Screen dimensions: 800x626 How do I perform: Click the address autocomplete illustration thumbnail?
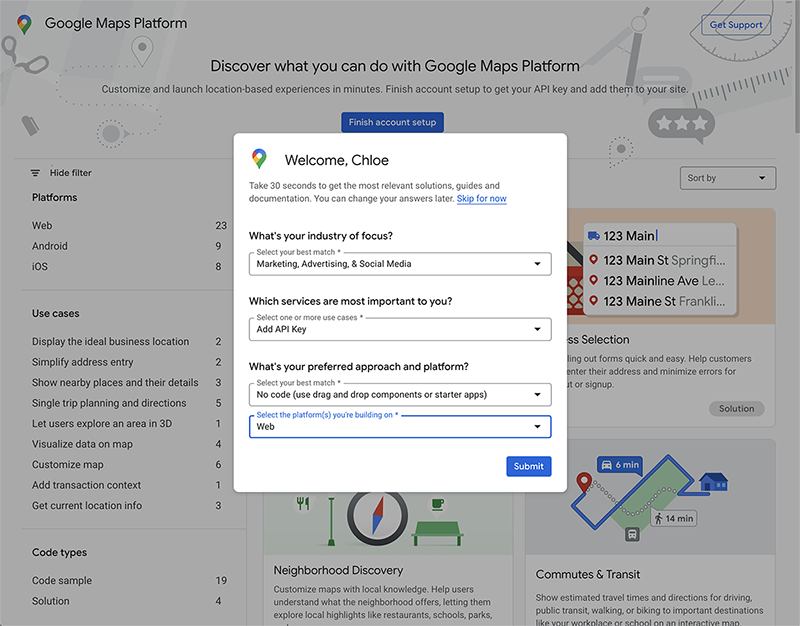tap(671, 266)
